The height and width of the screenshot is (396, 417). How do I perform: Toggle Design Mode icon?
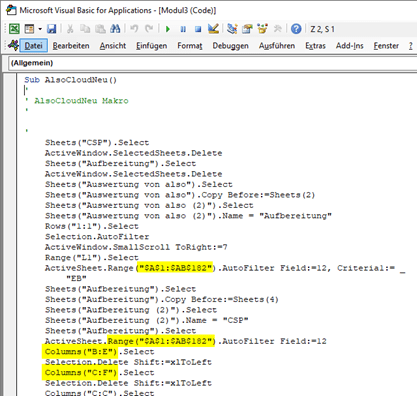pyautogui.click(x=213, y=29)
